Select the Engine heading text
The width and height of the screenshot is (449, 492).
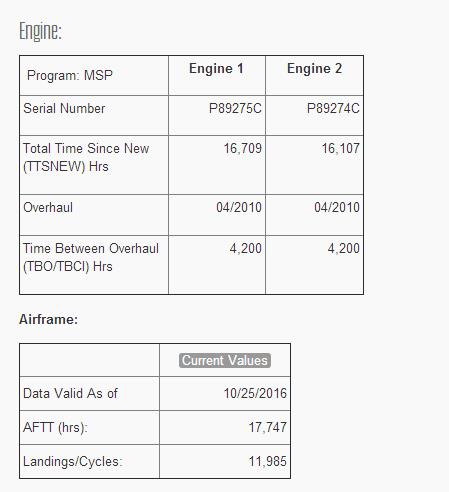click(40, 31)
